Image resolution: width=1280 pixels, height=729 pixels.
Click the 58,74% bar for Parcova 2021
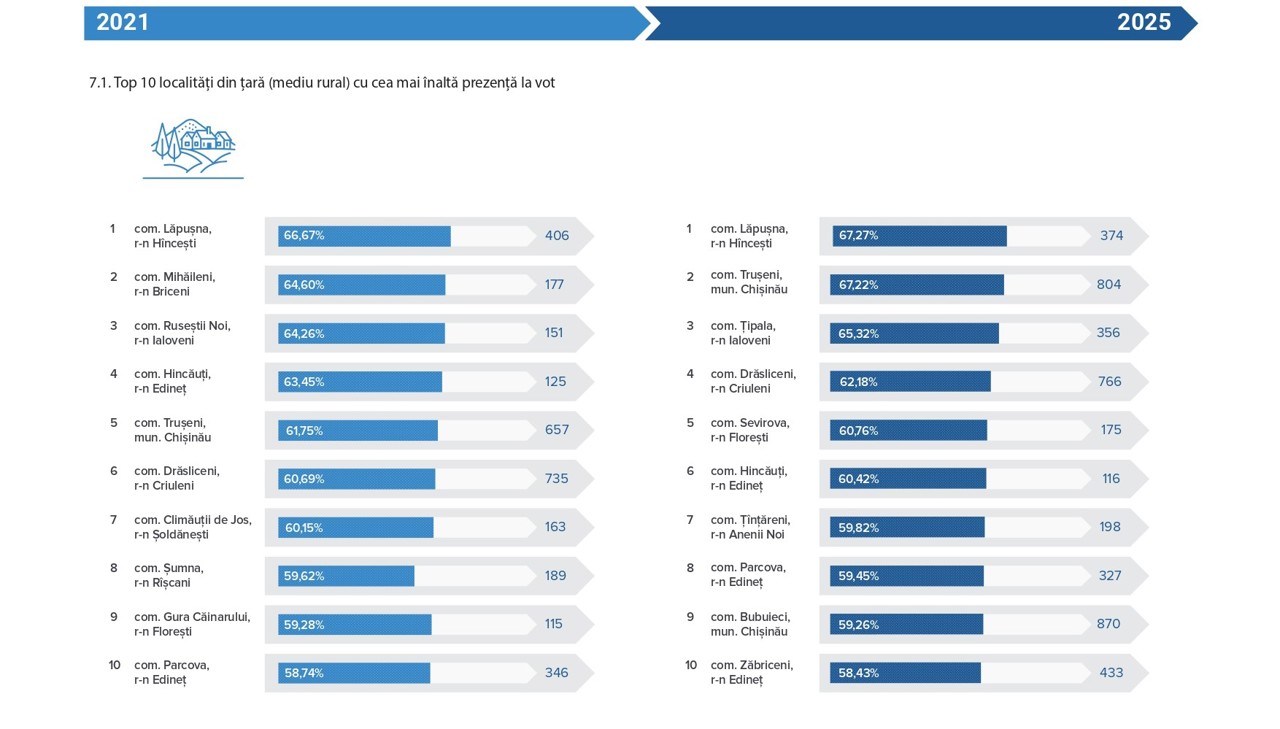354,673
